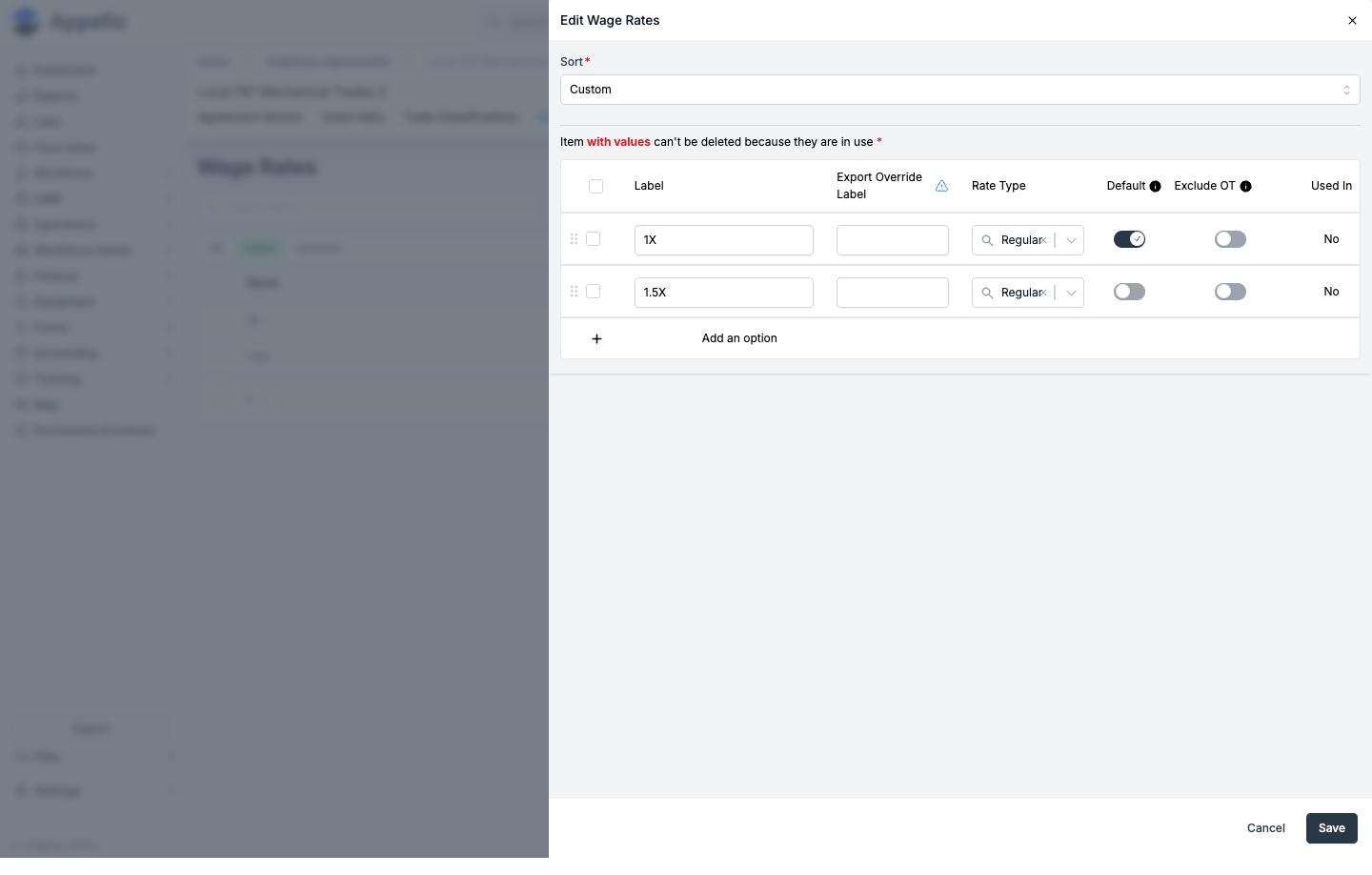Click the Rate Type column header

click(999, 186)
